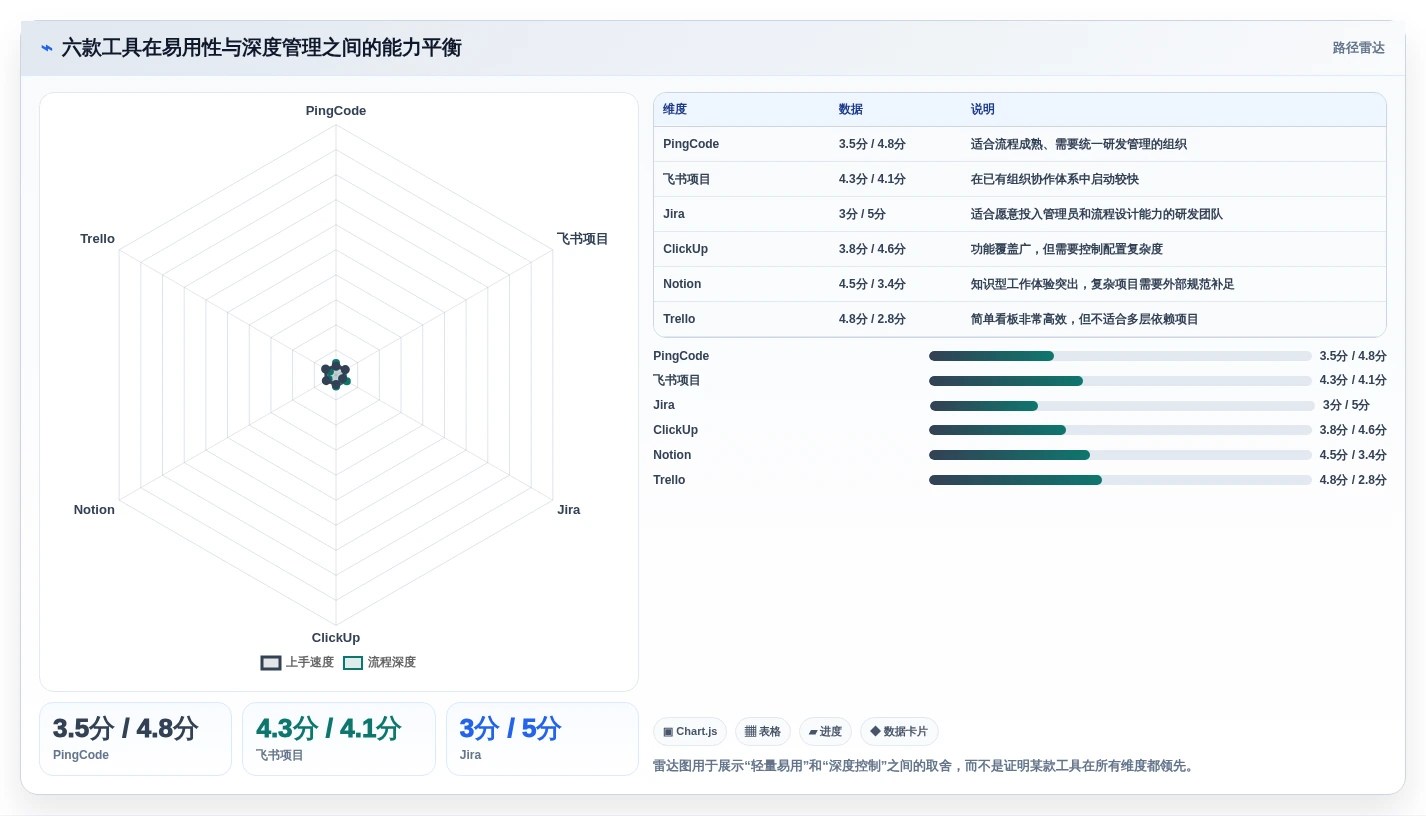Click the 进度 tag chip
The width and height of the screenshot is (1426, 816).
[x=825, y=731]
